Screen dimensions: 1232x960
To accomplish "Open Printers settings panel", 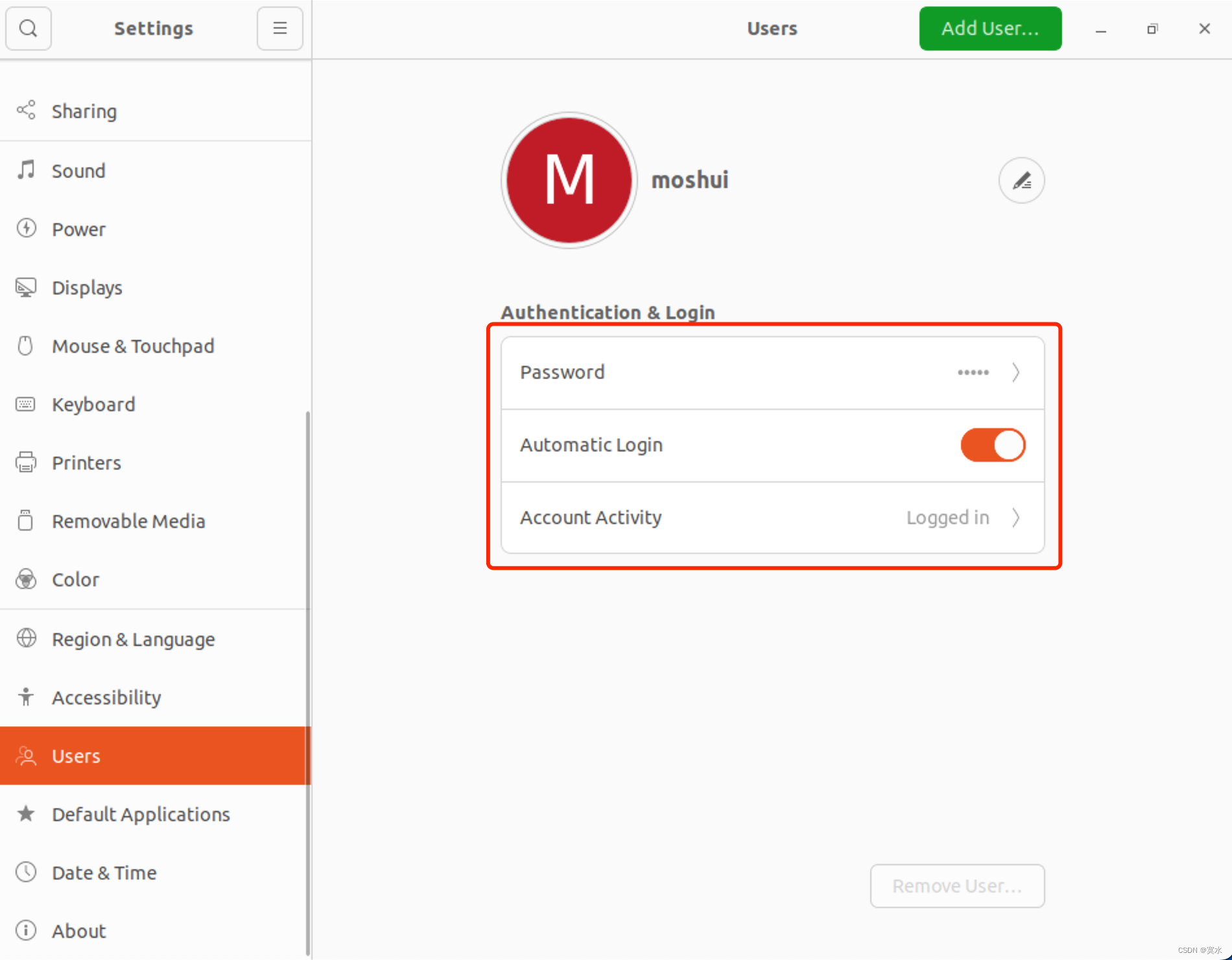I will click(x=156, y=462).
